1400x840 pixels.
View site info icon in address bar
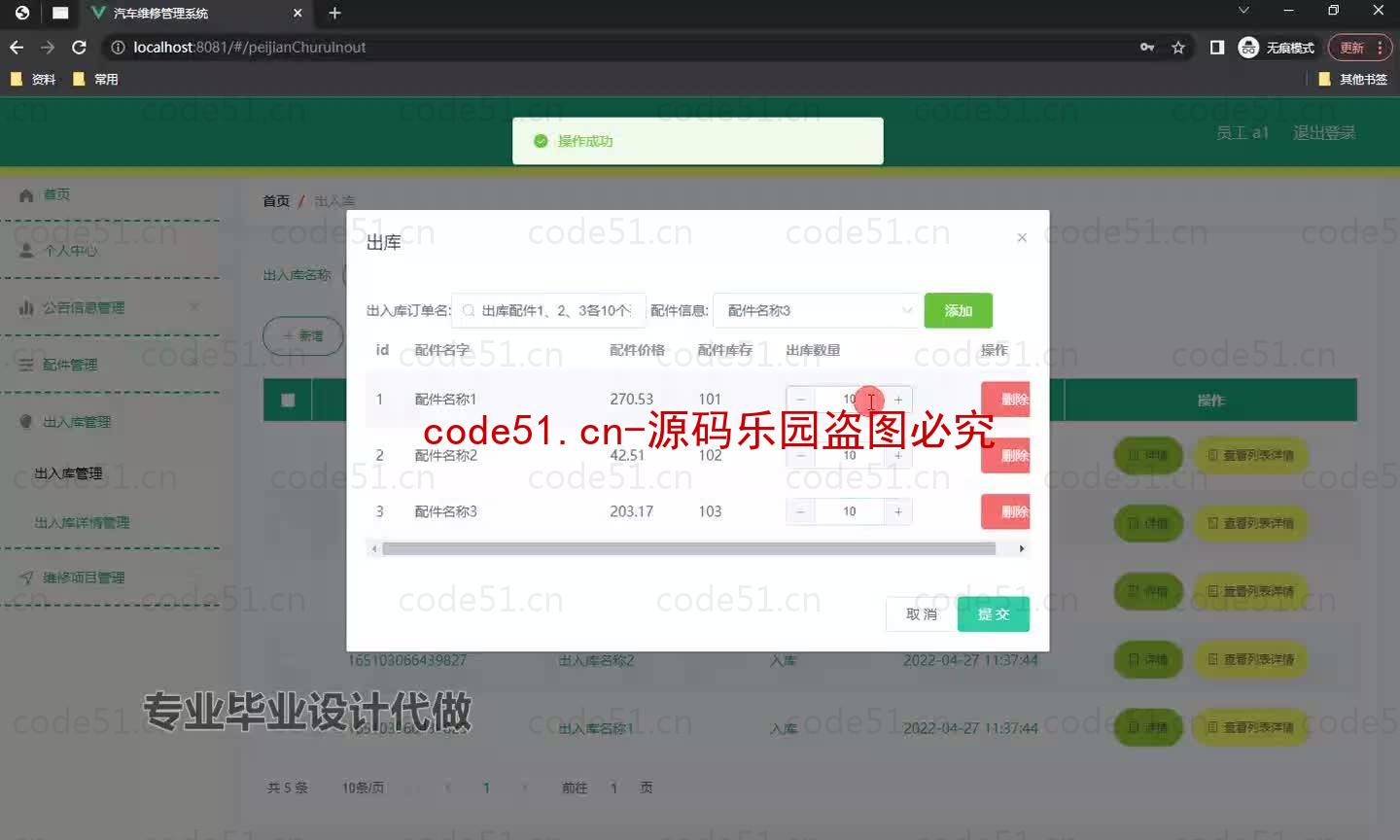pyautogui.click(x=118, y=47)
